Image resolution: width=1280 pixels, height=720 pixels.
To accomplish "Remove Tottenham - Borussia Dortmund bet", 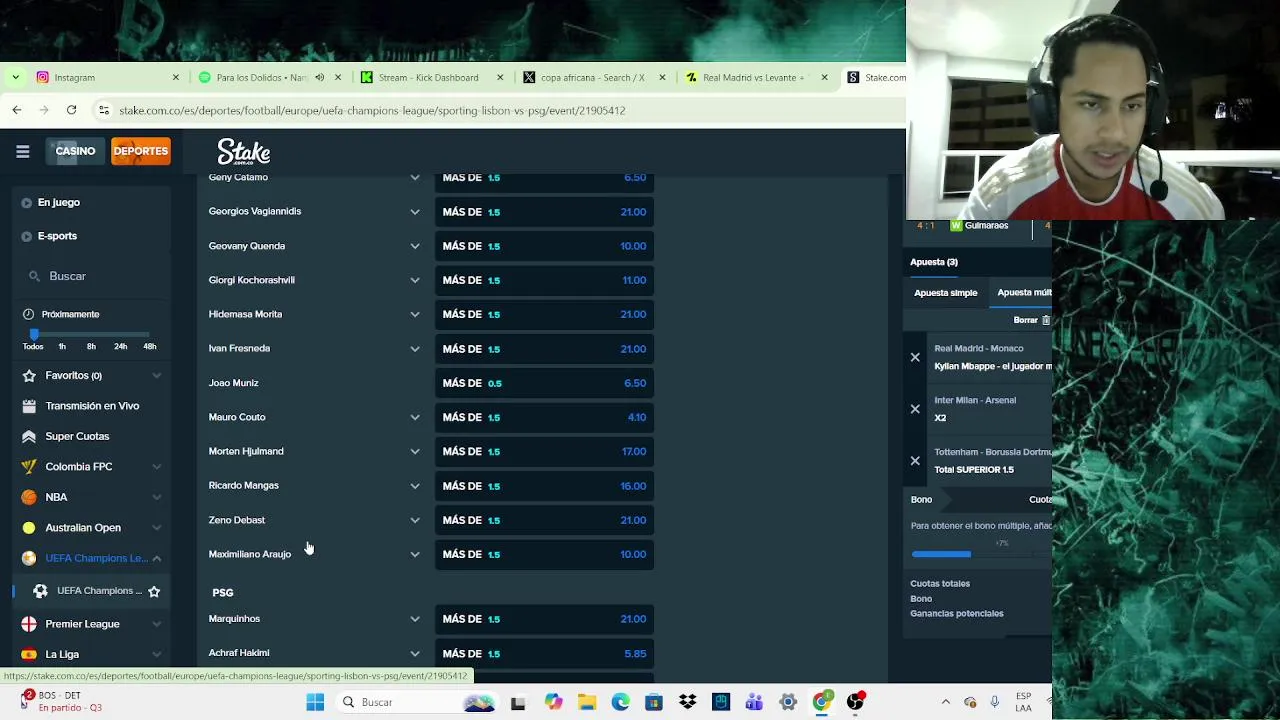I will 915,461.
